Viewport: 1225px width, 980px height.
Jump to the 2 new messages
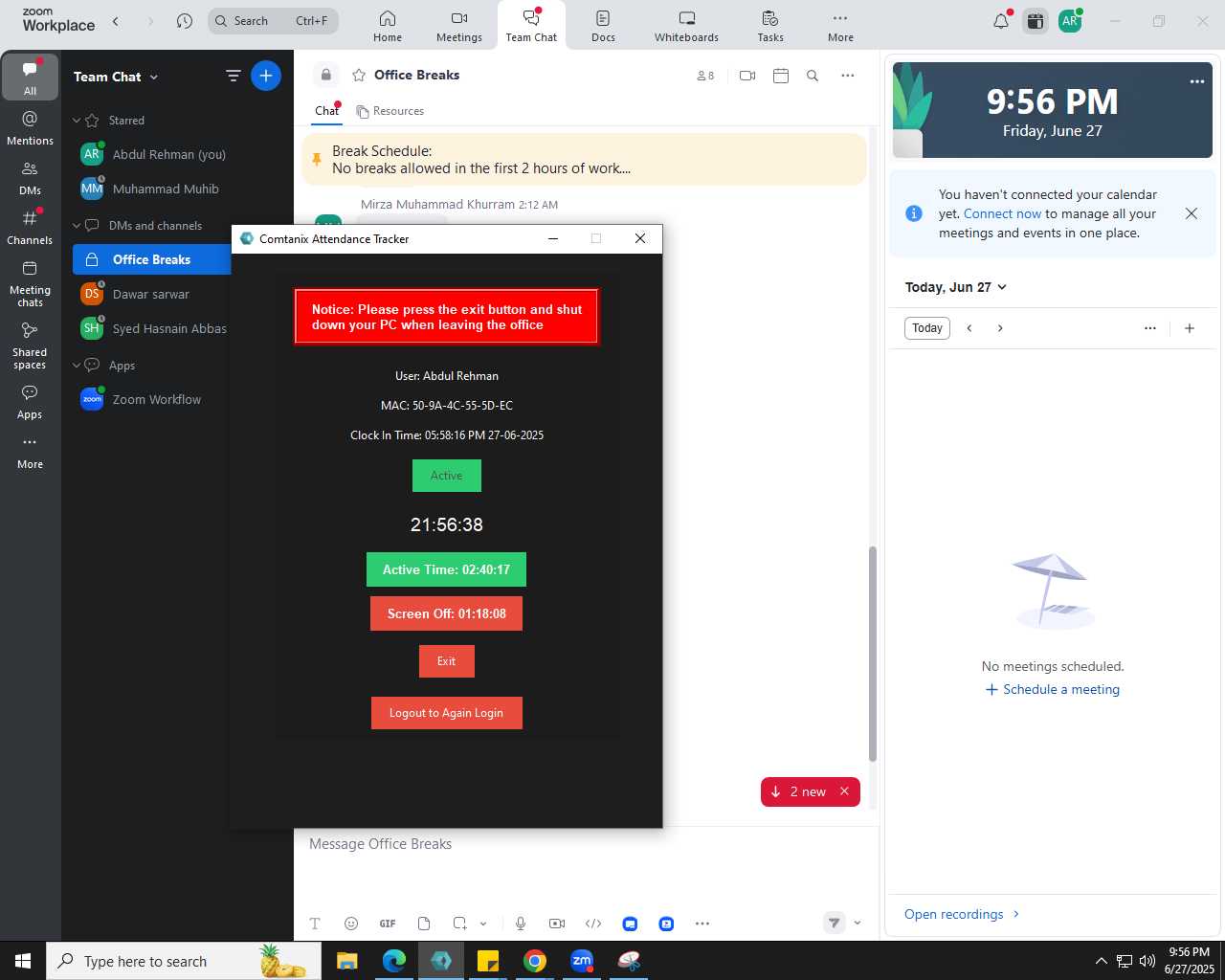(800, 791)
